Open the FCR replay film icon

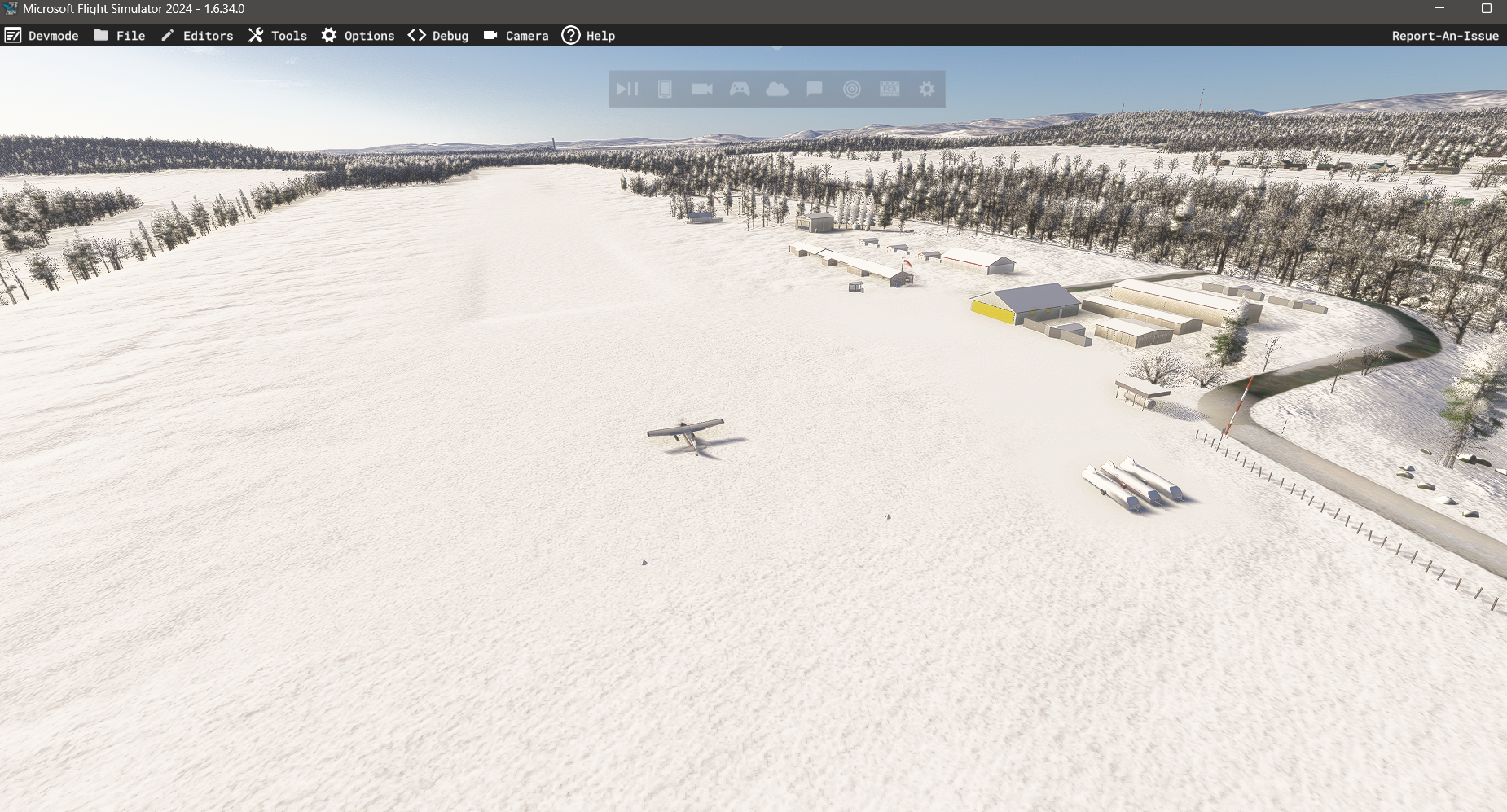890,89
